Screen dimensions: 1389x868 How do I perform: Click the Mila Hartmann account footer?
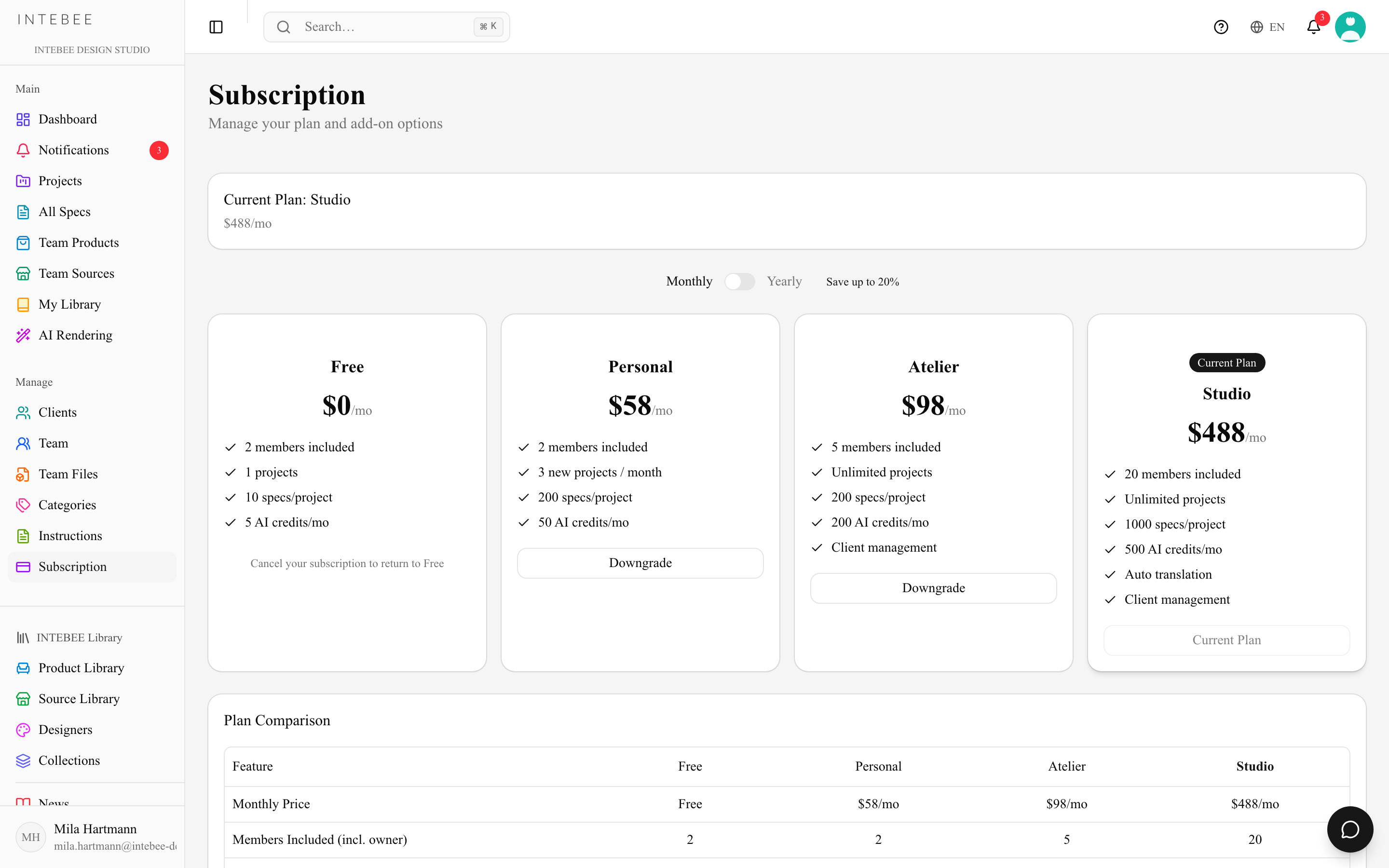click(92, 837)
